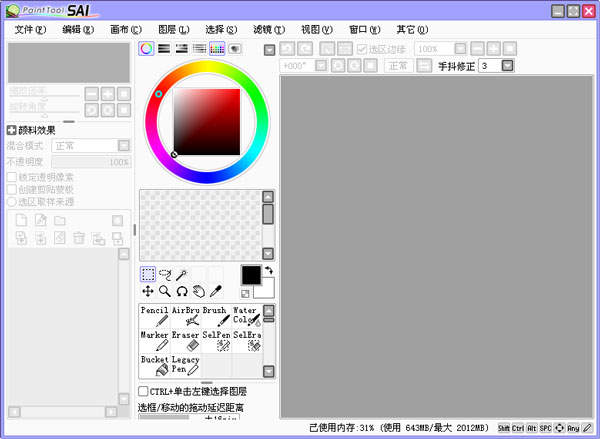
Task: Open the 文件 menu
Action: coord(30,29)
